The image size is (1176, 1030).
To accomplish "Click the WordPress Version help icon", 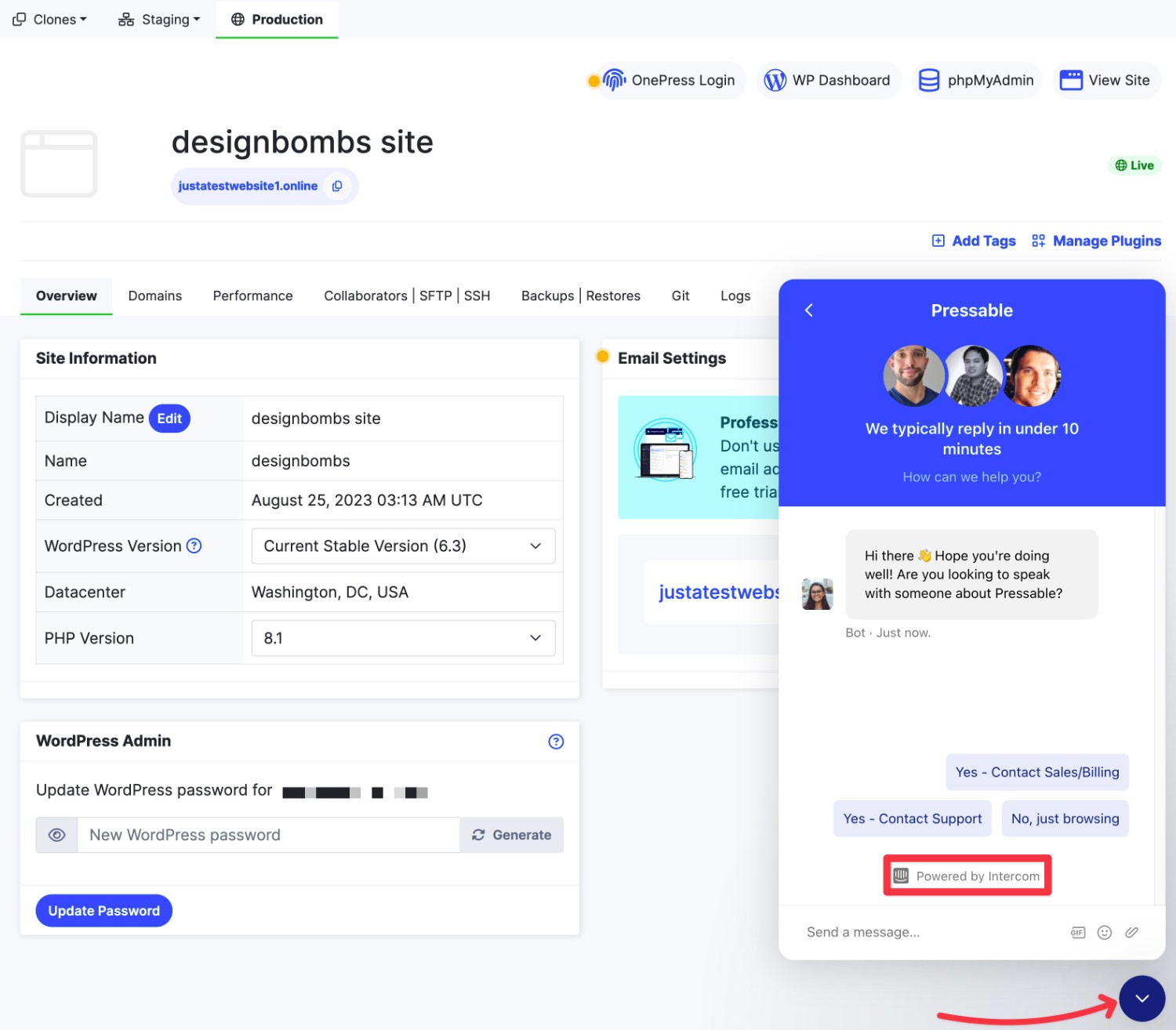I will point(194,546).
